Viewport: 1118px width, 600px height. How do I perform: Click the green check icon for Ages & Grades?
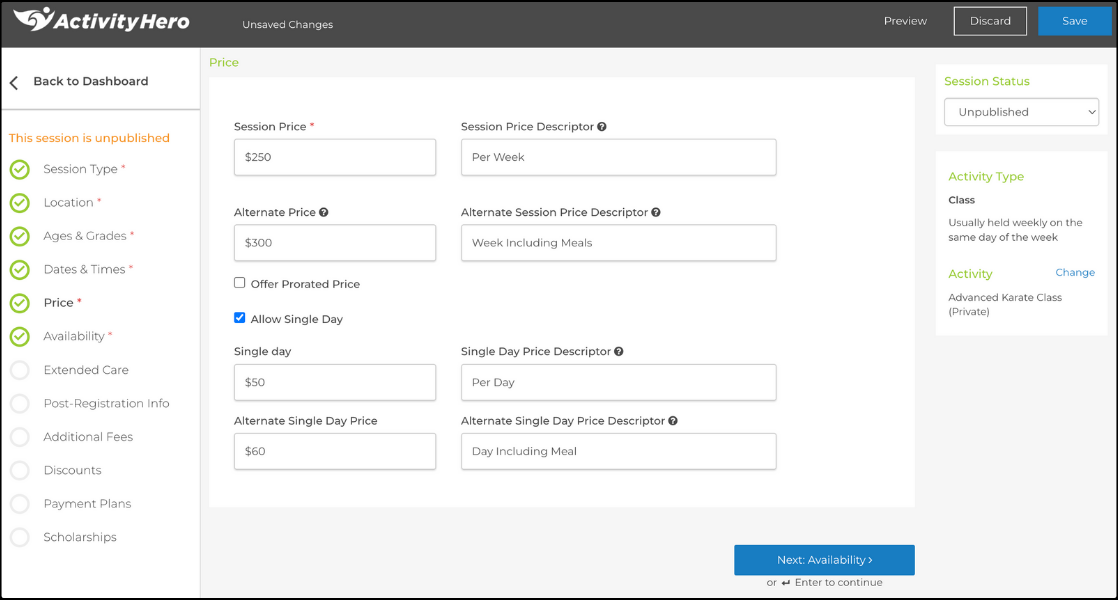point(20,236)
